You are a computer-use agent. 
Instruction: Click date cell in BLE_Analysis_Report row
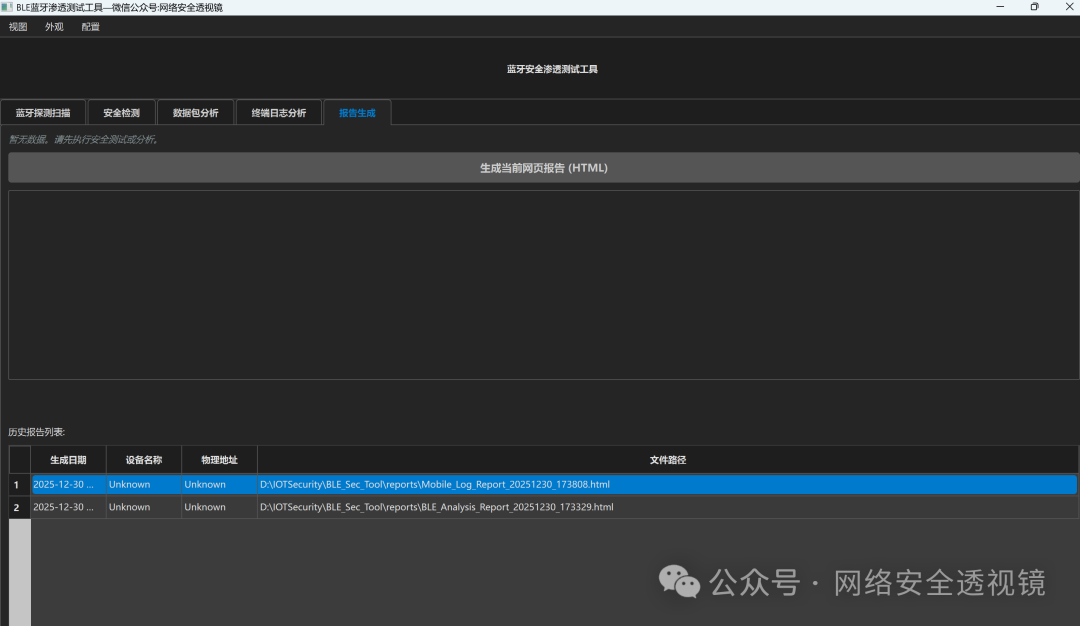click(68, 507)
